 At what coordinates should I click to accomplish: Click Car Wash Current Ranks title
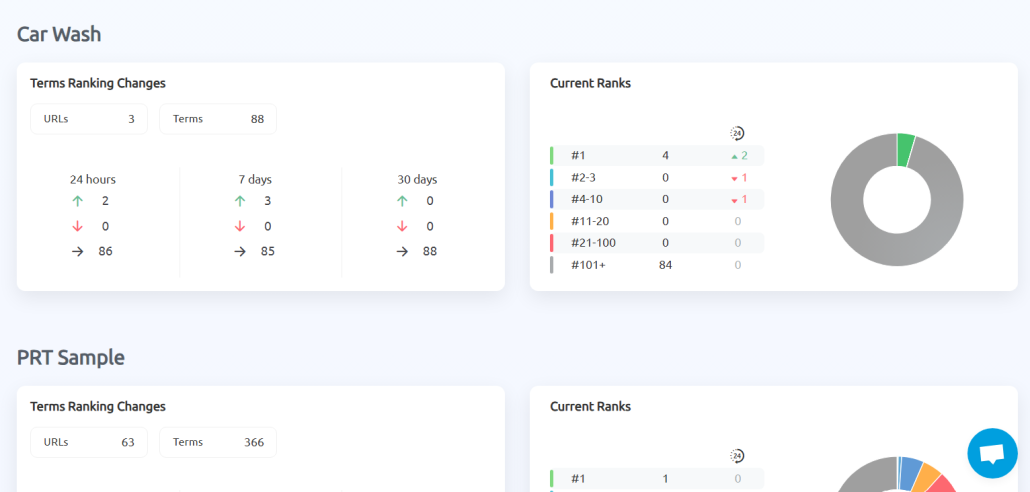point(590,83)
